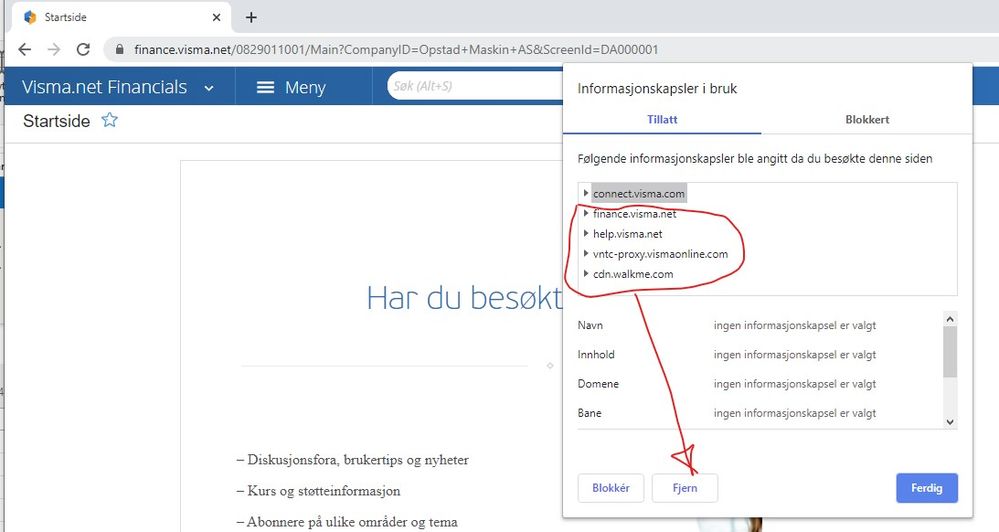Reload the page with the refresh icon
The width and height of the screenshot is (999, 532).
83,49
